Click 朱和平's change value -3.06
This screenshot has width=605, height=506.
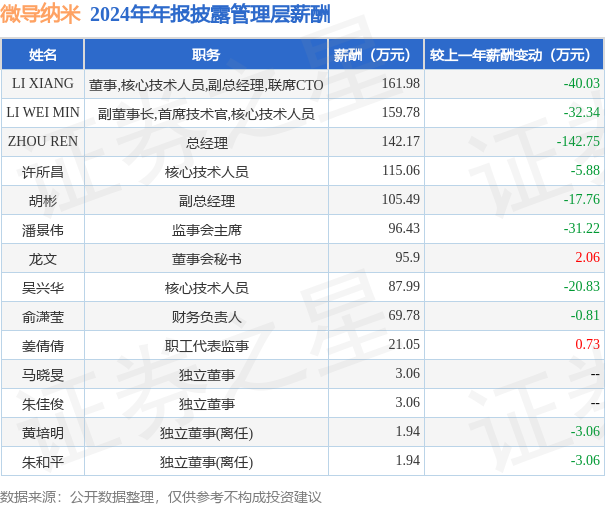(x=585, y=460)
